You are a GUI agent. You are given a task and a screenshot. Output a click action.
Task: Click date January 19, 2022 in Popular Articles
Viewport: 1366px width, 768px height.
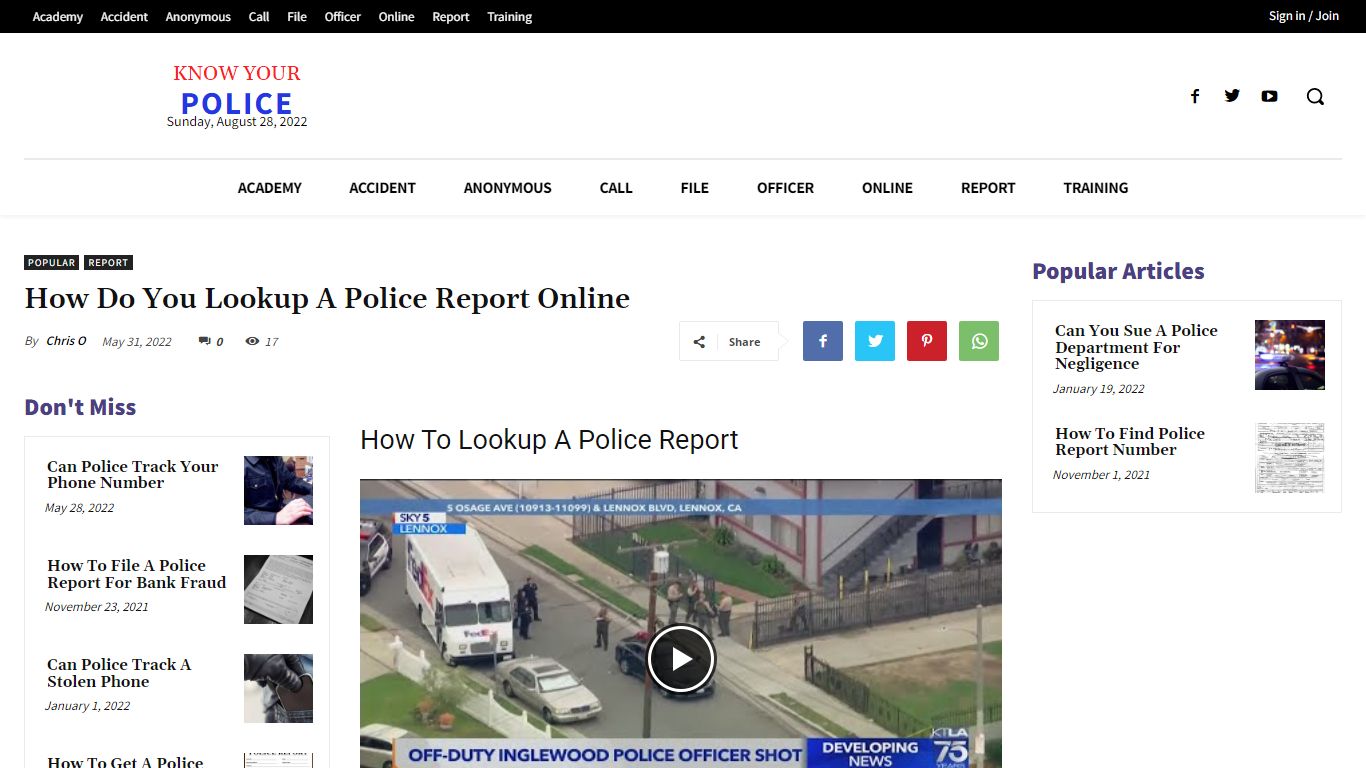pos(1098,389)
